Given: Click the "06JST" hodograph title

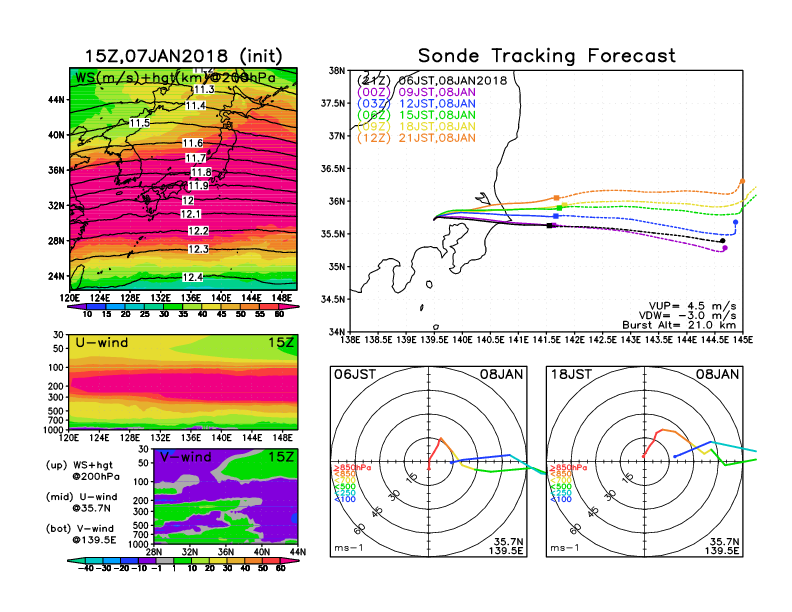Looking at the screenshot, I should pyautogui.click(x=355, y=374).
